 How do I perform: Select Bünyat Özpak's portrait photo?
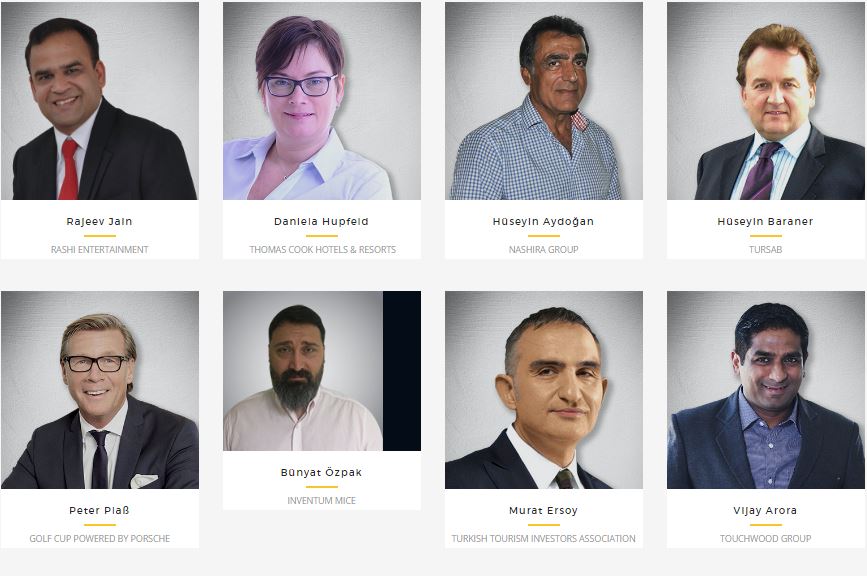322,371
